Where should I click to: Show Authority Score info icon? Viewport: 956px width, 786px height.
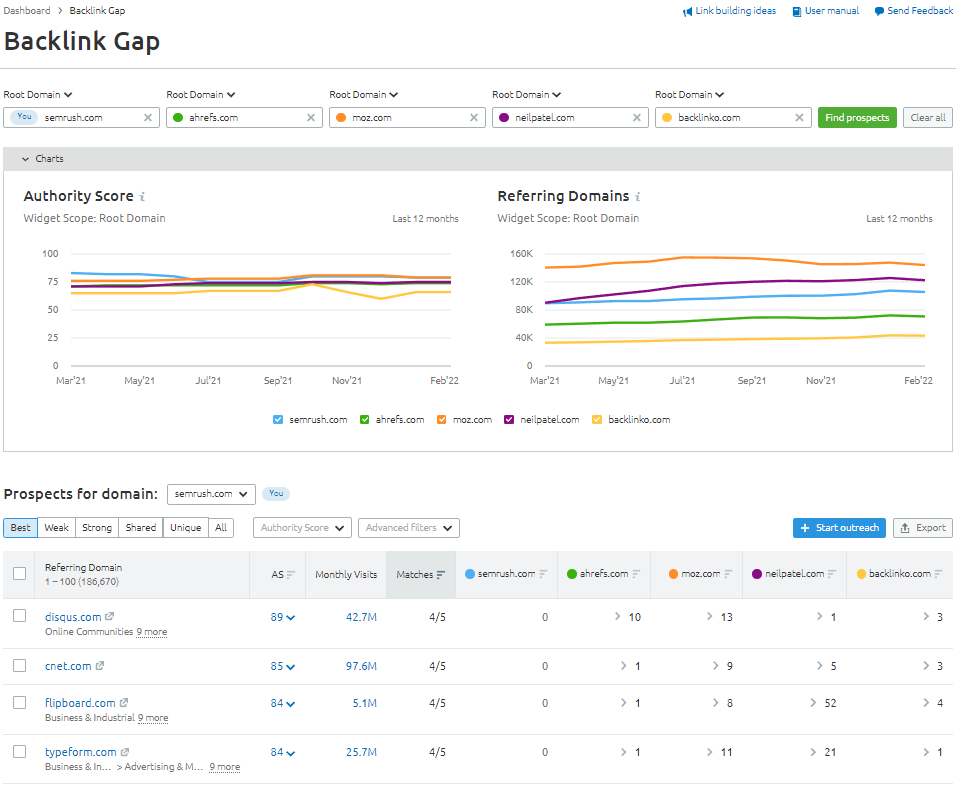coord(142,196)
